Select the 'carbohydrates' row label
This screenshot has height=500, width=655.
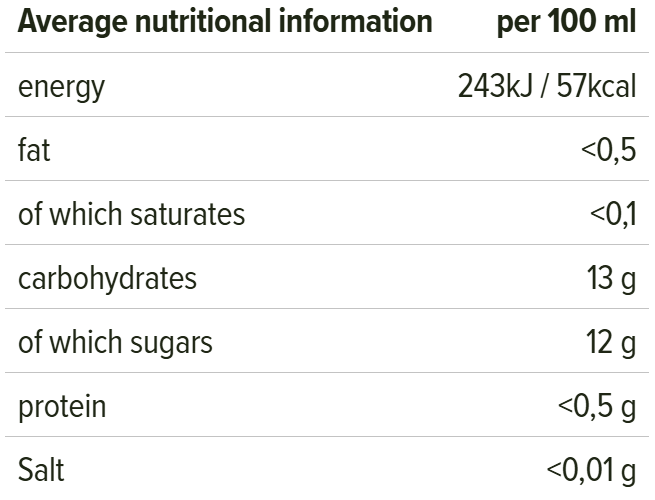click(107, 278)
